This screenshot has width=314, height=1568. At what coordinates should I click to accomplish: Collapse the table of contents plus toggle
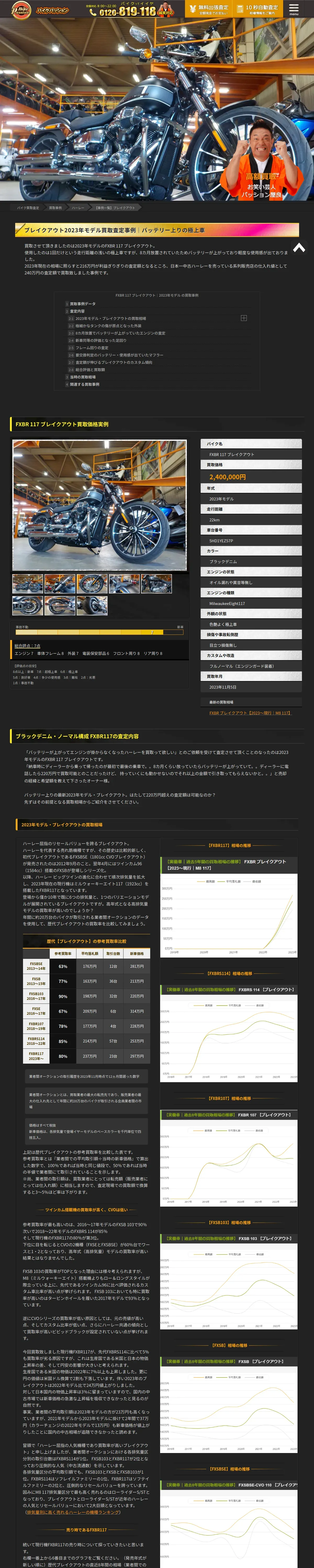pos(243,318)
